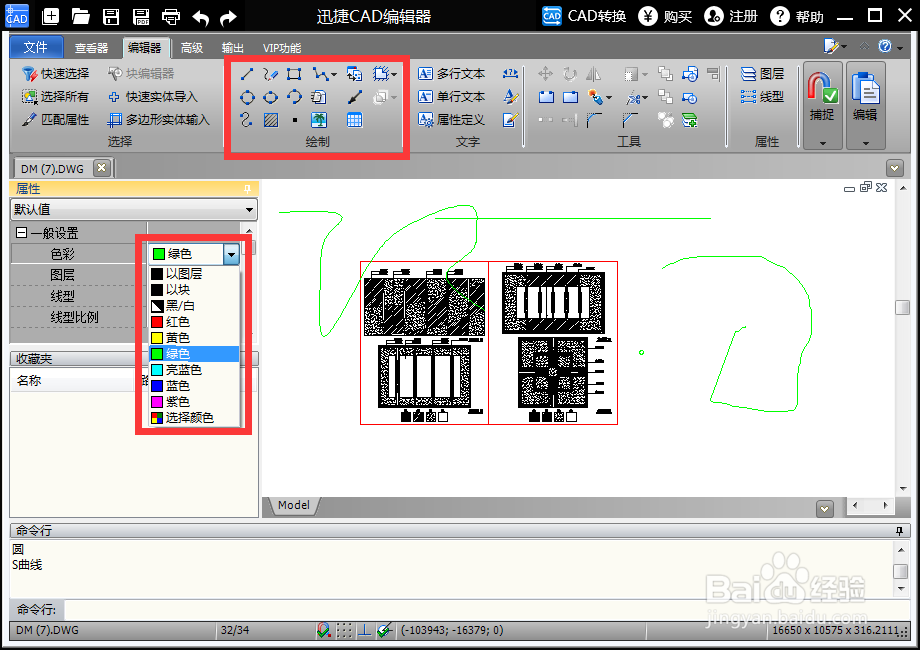Select the Ellipse drawing tool
The height and width of the screenshot is (650, 920).
(x=270, y=97)
